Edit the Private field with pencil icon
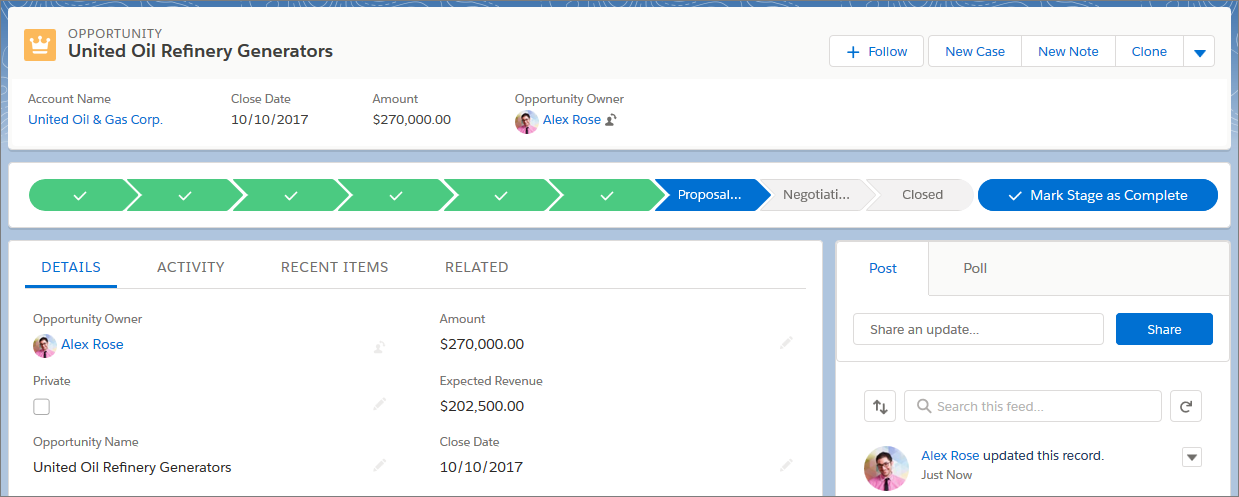Image resolution: width=1239 pixels, height=497 pixels. tap(379, 404)
